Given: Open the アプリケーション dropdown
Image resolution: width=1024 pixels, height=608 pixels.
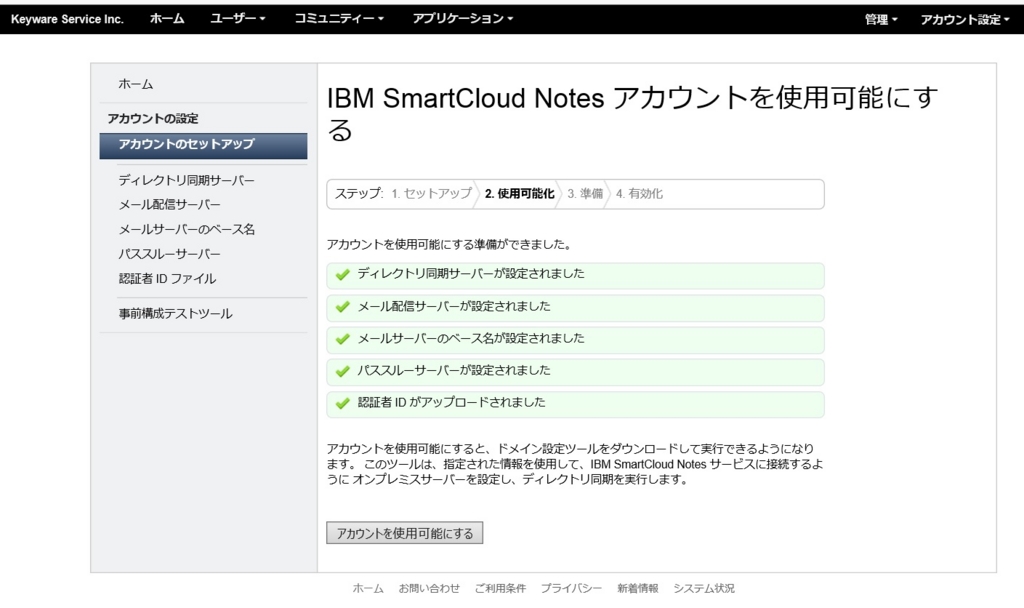Looking at the screenshot, I should 462,19.
